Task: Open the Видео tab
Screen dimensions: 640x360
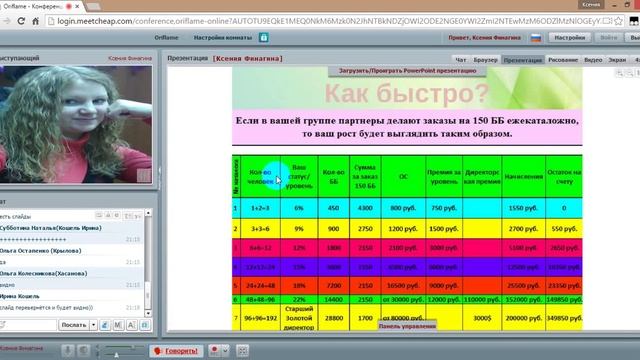Action: pos(593,60)
